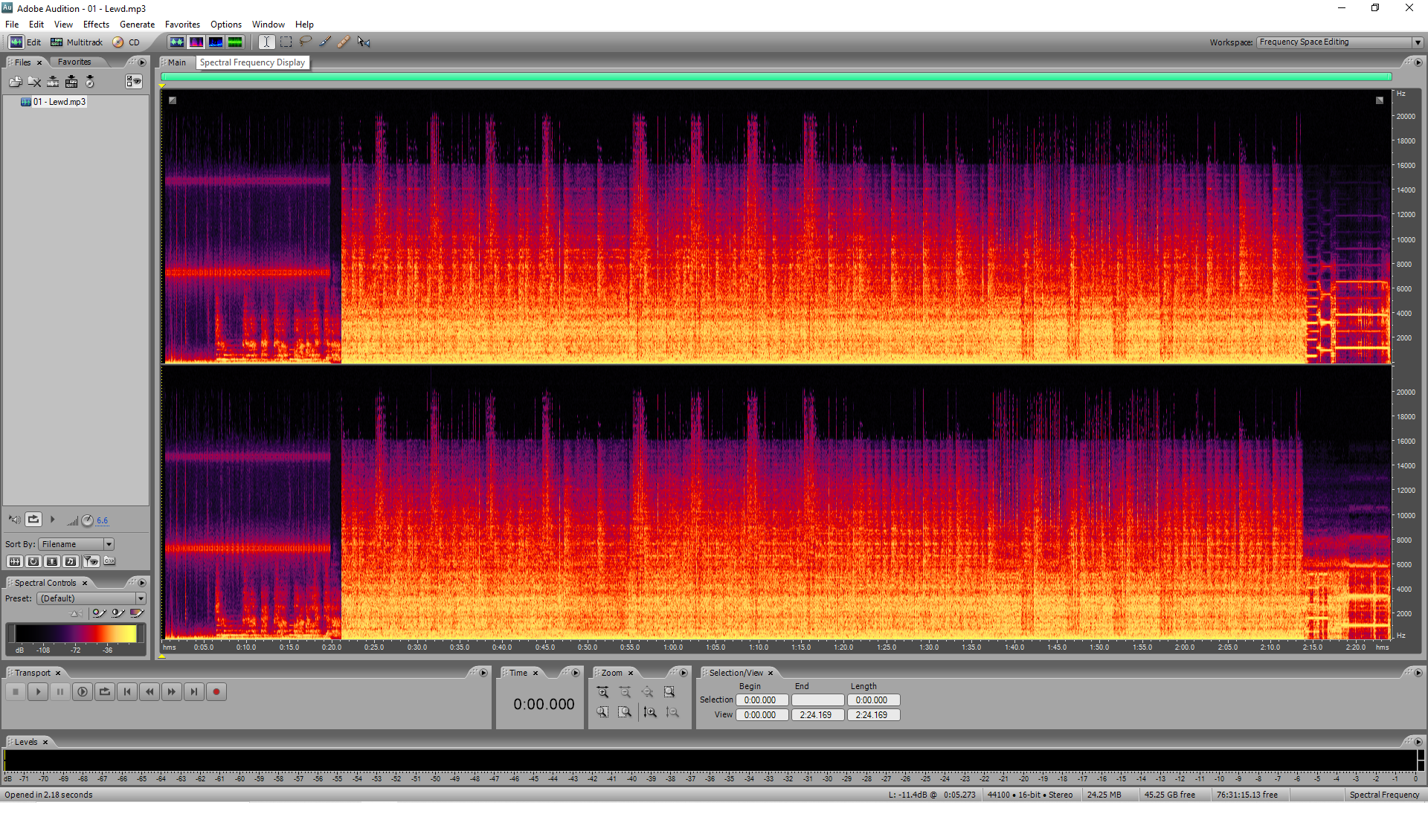1428x840 pixels.
Task: Click the spectral gradient editor icon
Action: (137, 613)
